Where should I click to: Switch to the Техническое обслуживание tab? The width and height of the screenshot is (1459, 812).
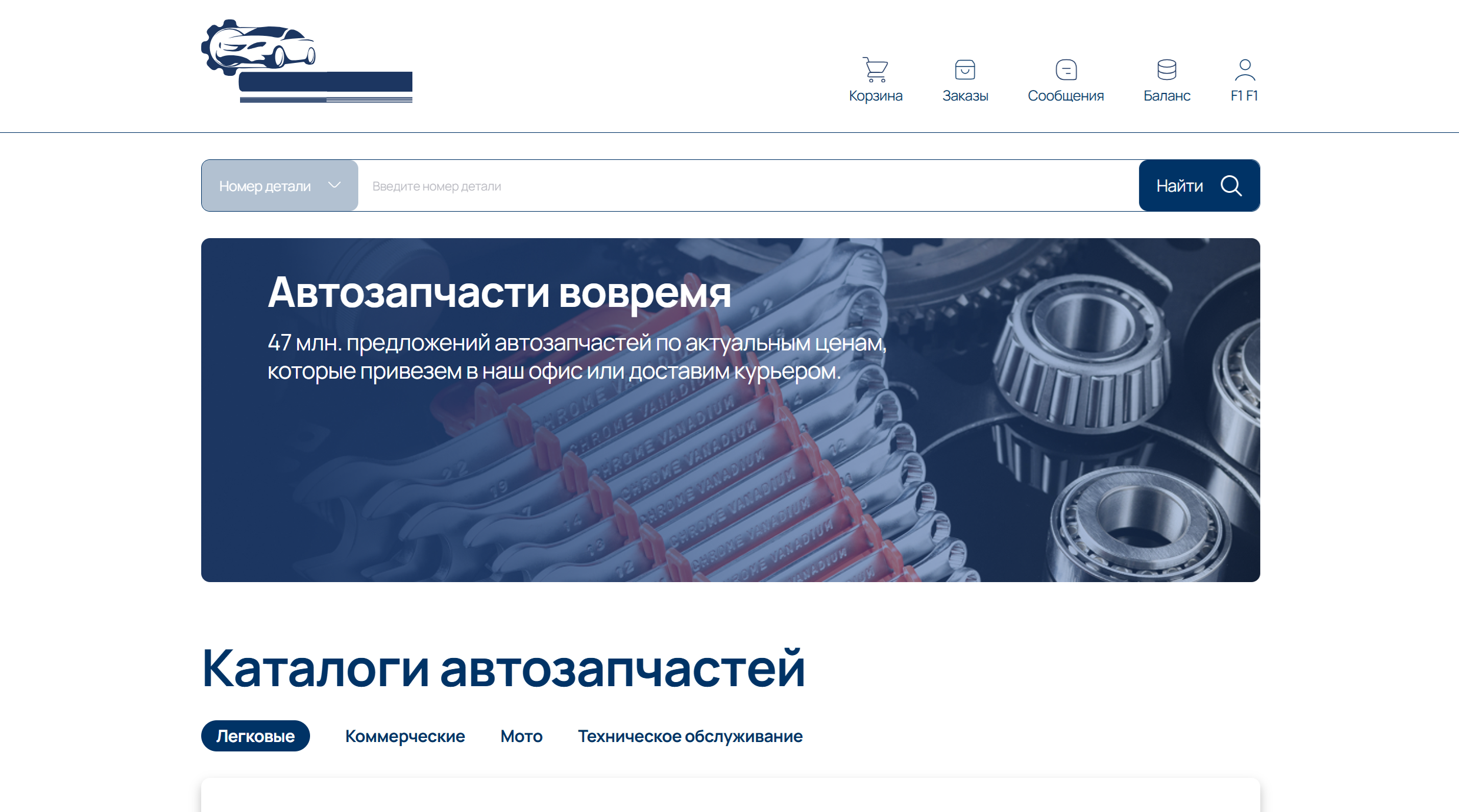click(690, 736)
